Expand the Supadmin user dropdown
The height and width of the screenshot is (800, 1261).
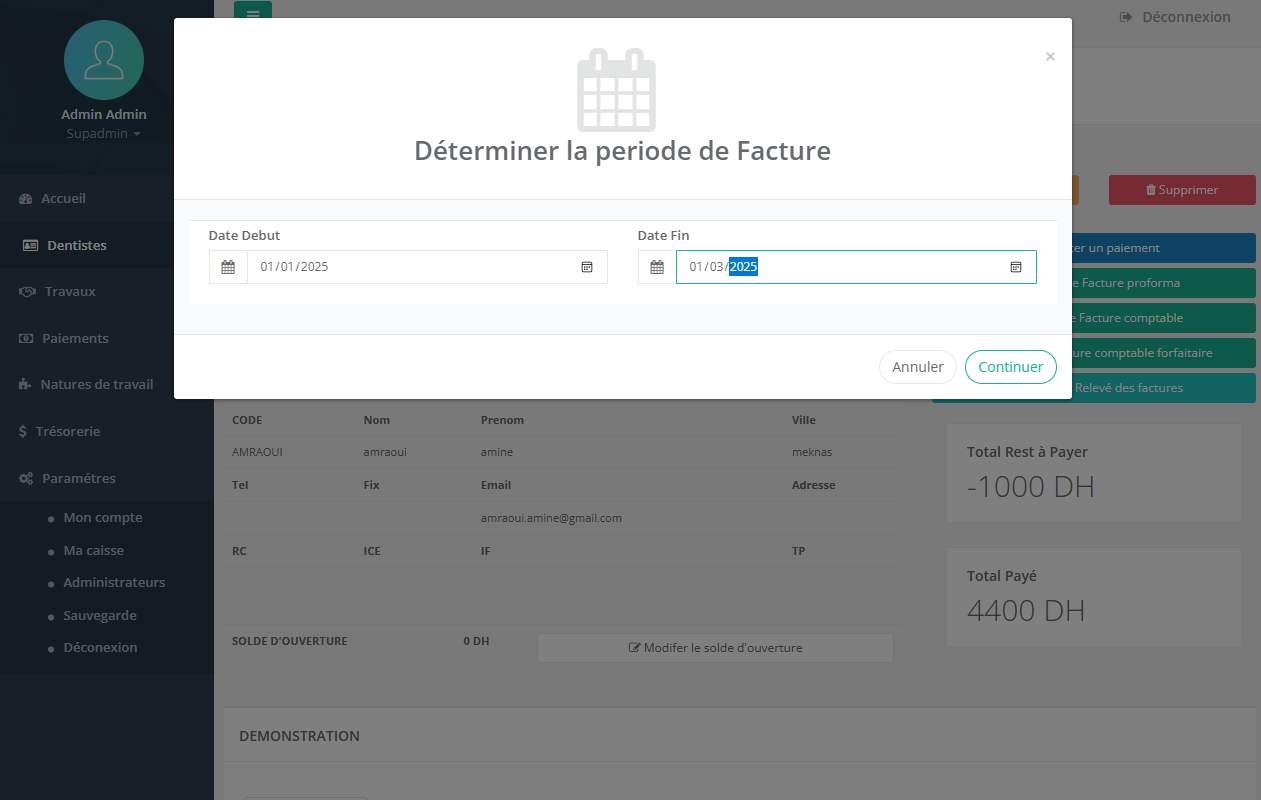tap(104, 133)
